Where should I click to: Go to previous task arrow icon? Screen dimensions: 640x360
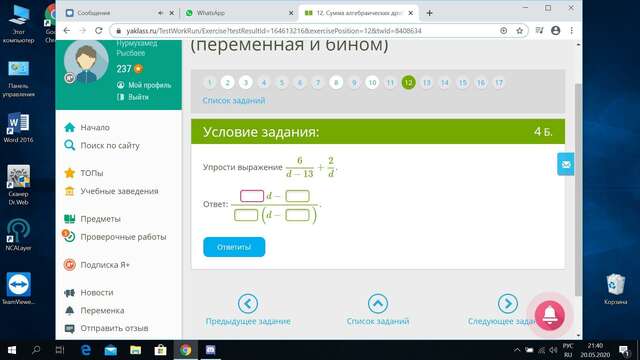[x=248, y=304]
